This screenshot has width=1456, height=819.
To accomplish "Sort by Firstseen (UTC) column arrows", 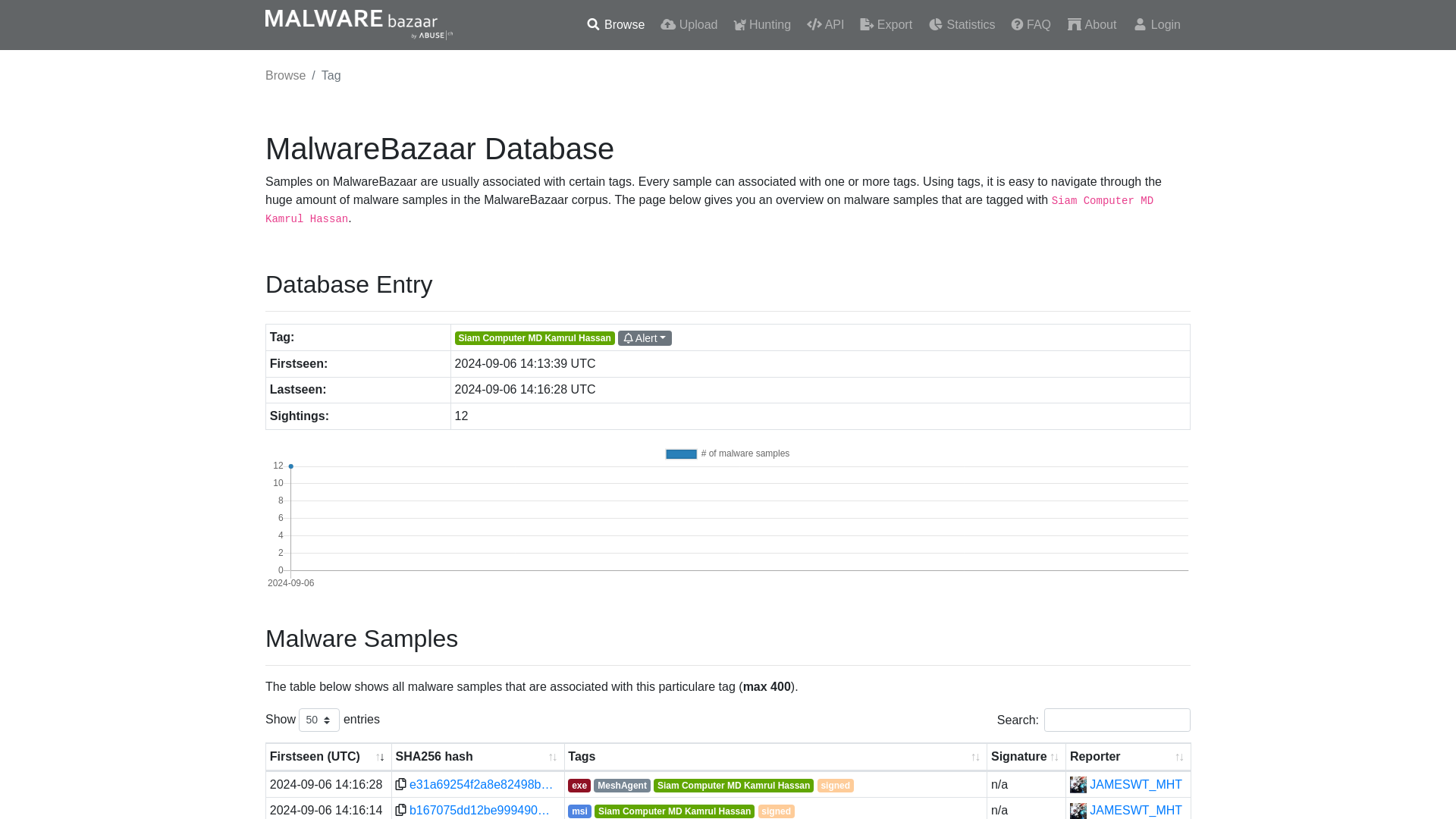I will click(381, 758).
